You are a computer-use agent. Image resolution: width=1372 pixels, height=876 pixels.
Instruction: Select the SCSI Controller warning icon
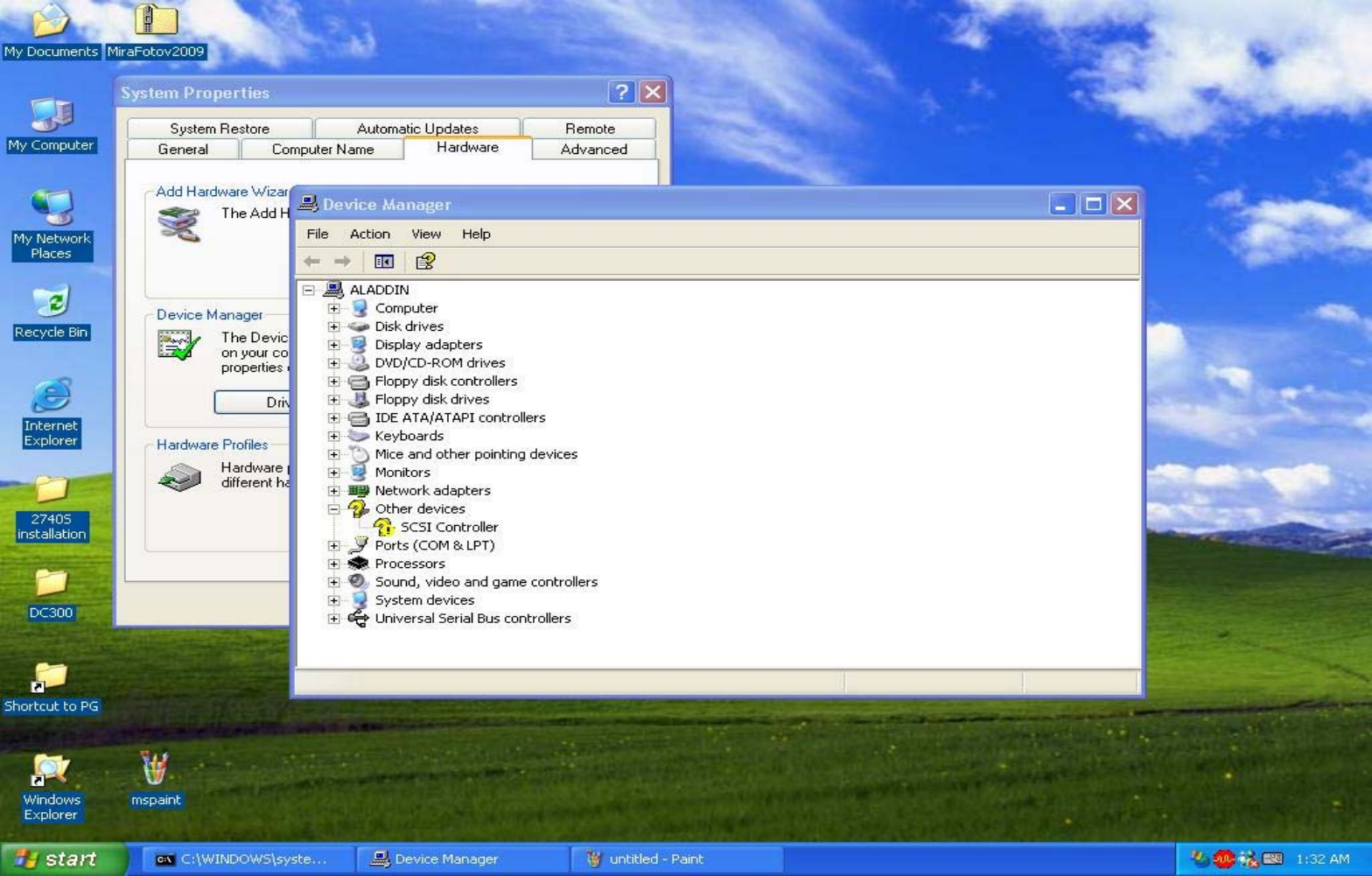384,527
